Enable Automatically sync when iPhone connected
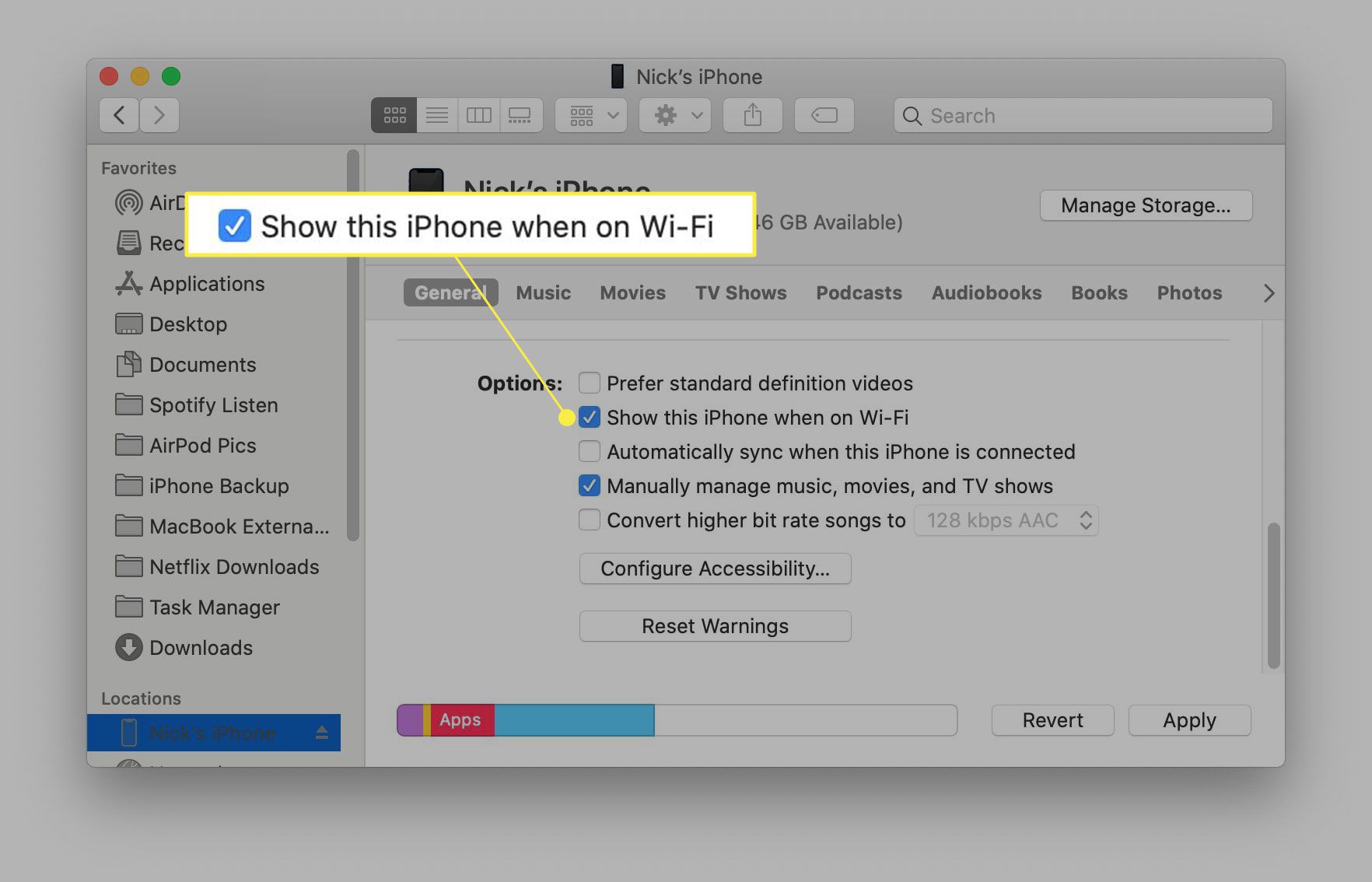 [590, 452]
